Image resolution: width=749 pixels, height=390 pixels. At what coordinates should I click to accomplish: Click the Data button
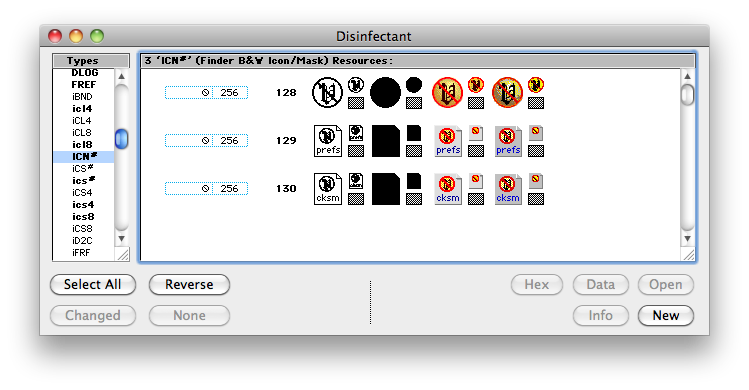tap(600, 284)
